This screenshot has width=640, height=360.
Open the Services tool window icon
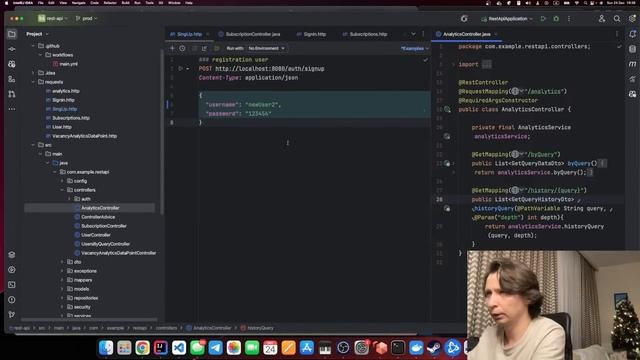point(12,270)
